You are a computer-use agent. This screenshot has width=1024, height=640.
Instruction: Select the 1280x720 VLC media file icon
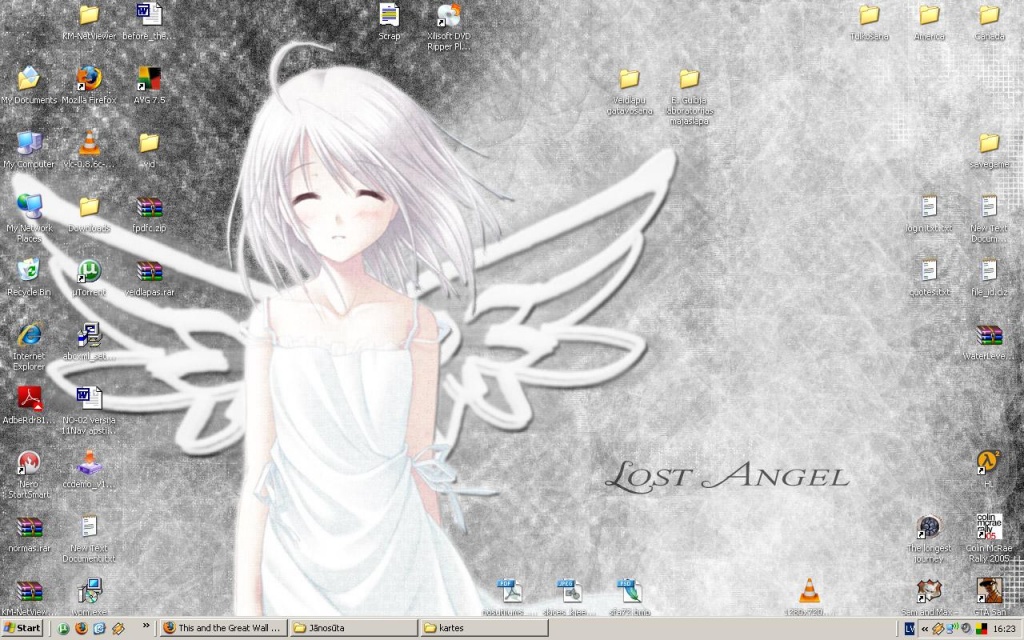pyautogui.click(x=809, y=597)
